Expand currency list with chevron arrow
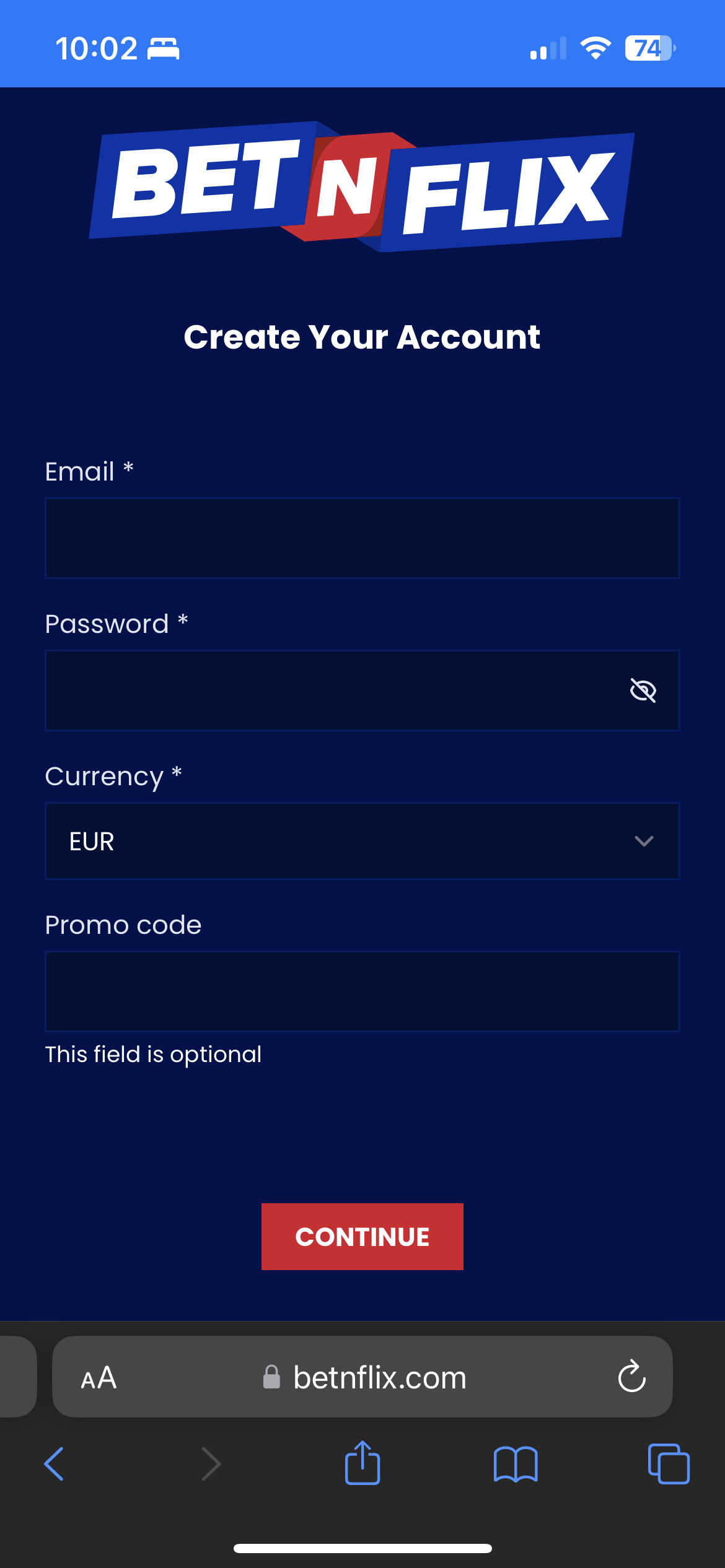Viewport: 725px width, 1568px height. click(644, 841)
